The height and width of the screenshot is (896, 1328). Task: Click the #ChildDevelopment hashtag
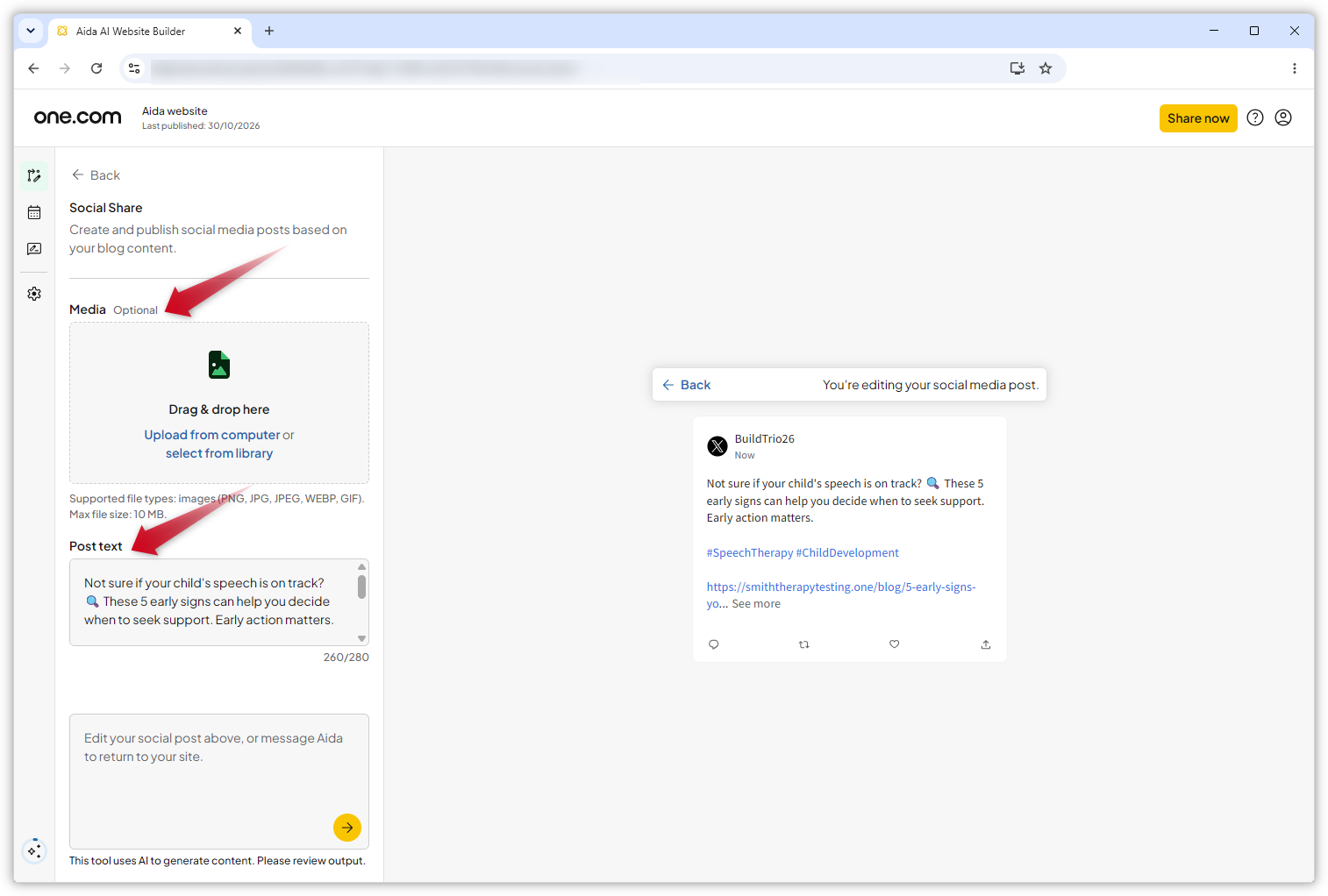[847, 552]
